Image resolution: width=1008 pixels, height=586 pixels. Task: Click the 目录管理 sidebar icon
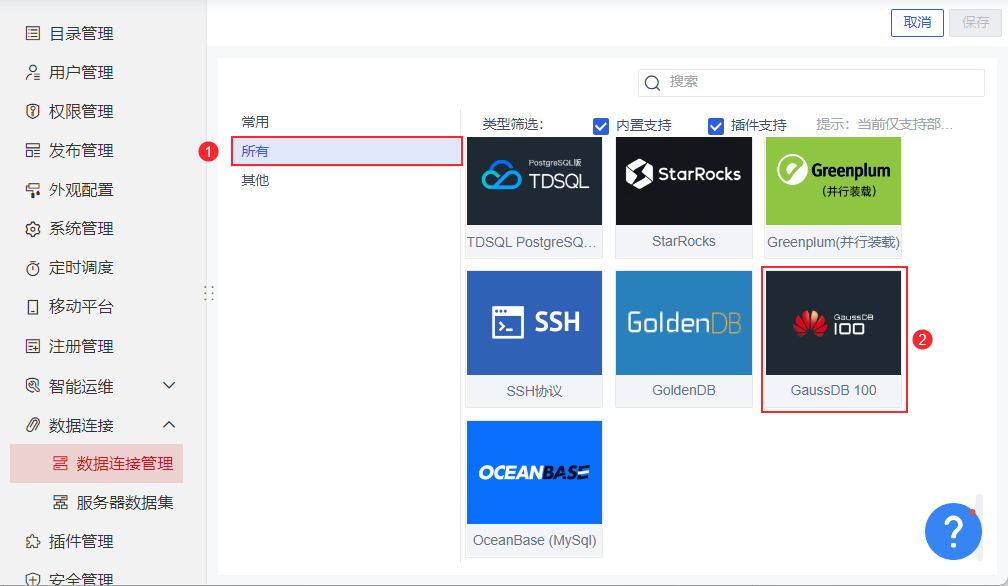point(33,33)
